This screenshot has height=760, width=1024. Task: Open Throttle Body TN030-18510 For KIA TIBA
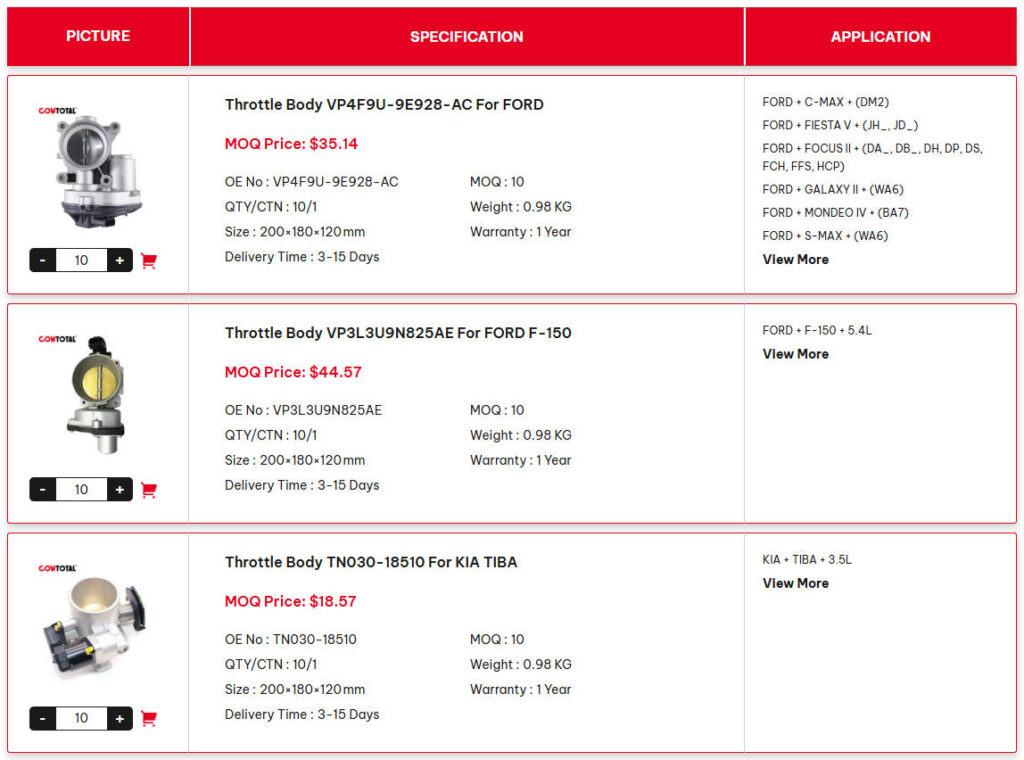point(371,562)
